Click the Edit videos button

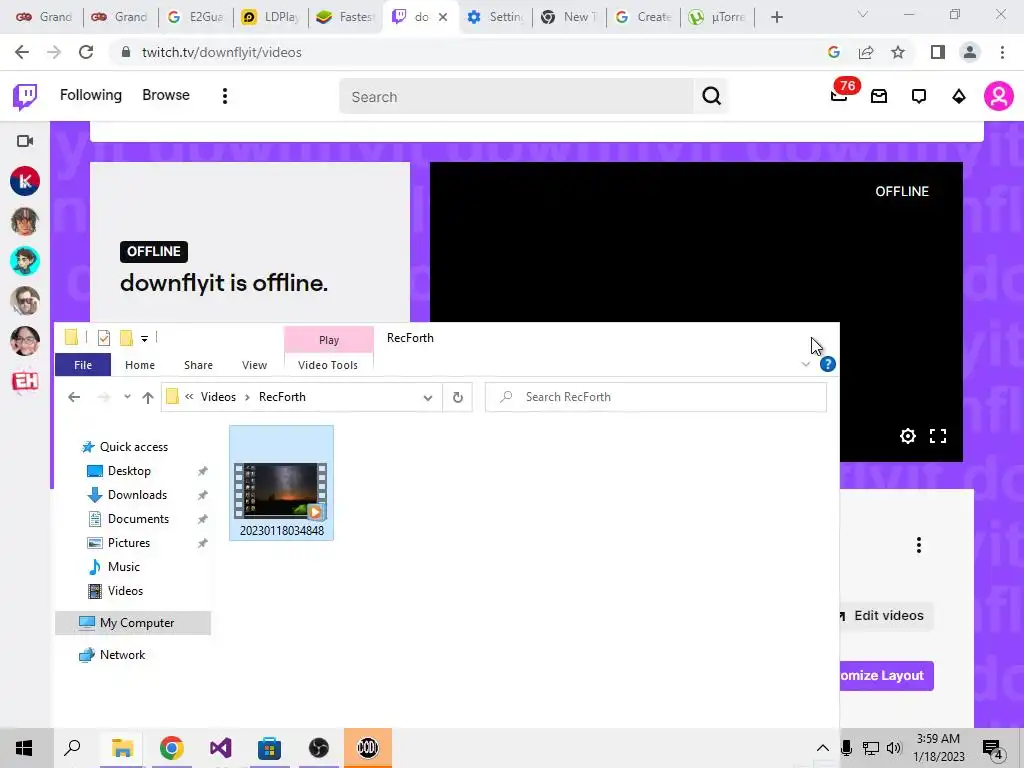coord(886,616)
